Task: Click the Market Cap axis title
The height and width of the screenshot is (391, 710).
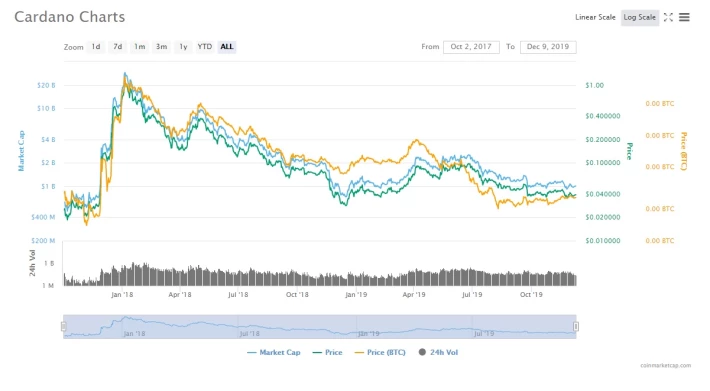Action: click(21, 151)
